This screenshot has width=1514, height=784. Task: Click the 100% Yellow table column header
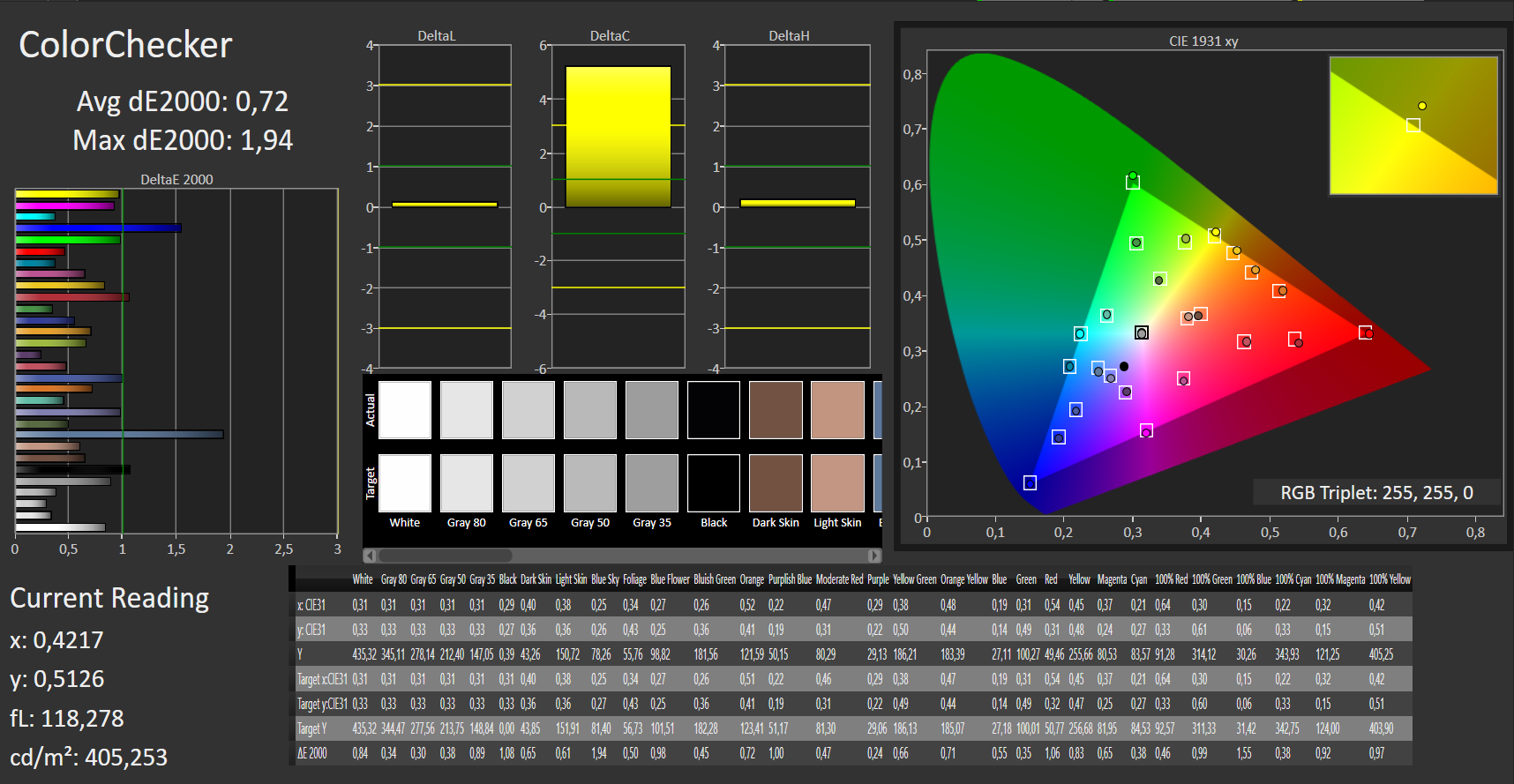[x=1389, y=579]
